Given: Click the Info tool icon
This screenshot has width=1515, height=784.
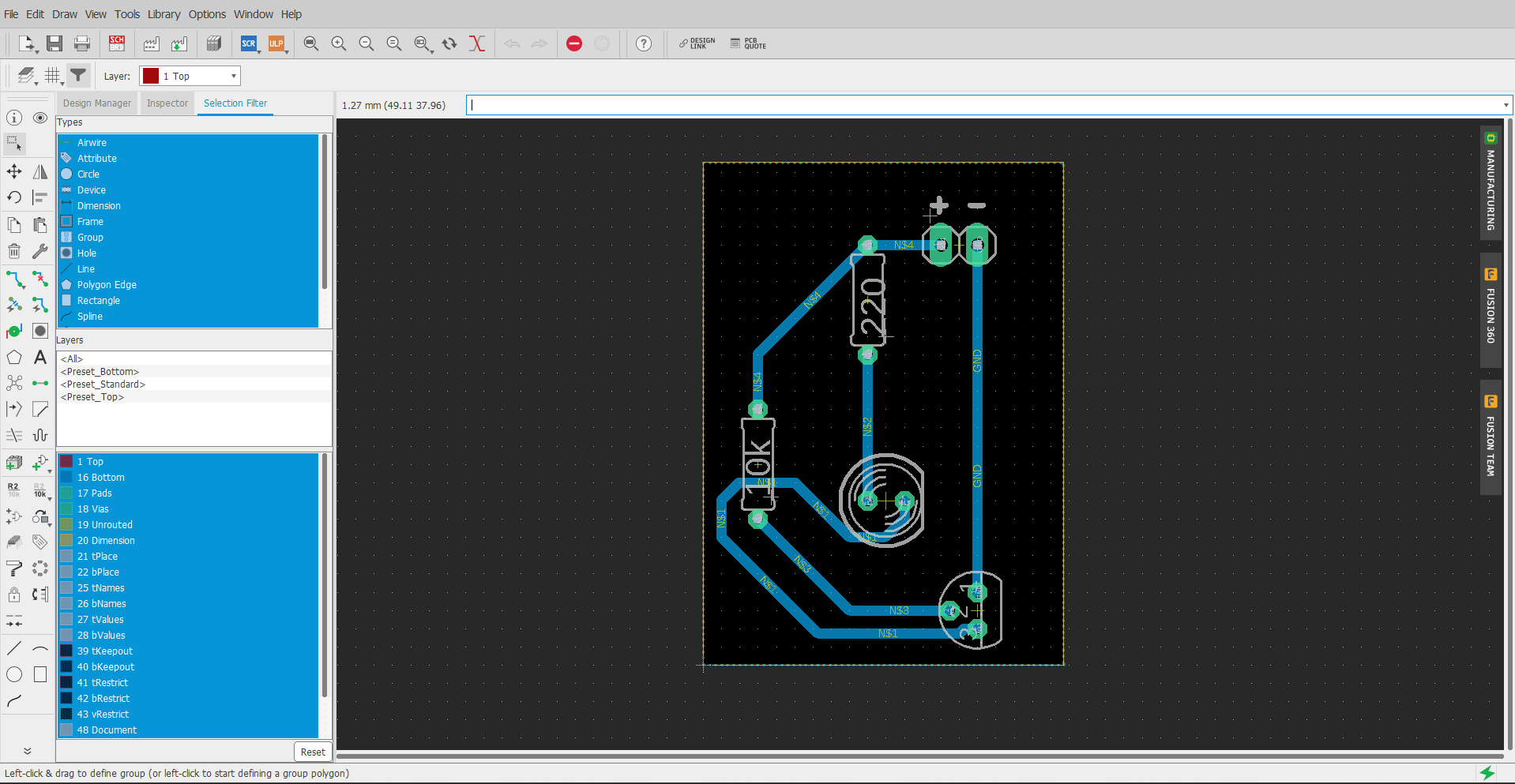Looking at the screenshot, I should [14, 118].
